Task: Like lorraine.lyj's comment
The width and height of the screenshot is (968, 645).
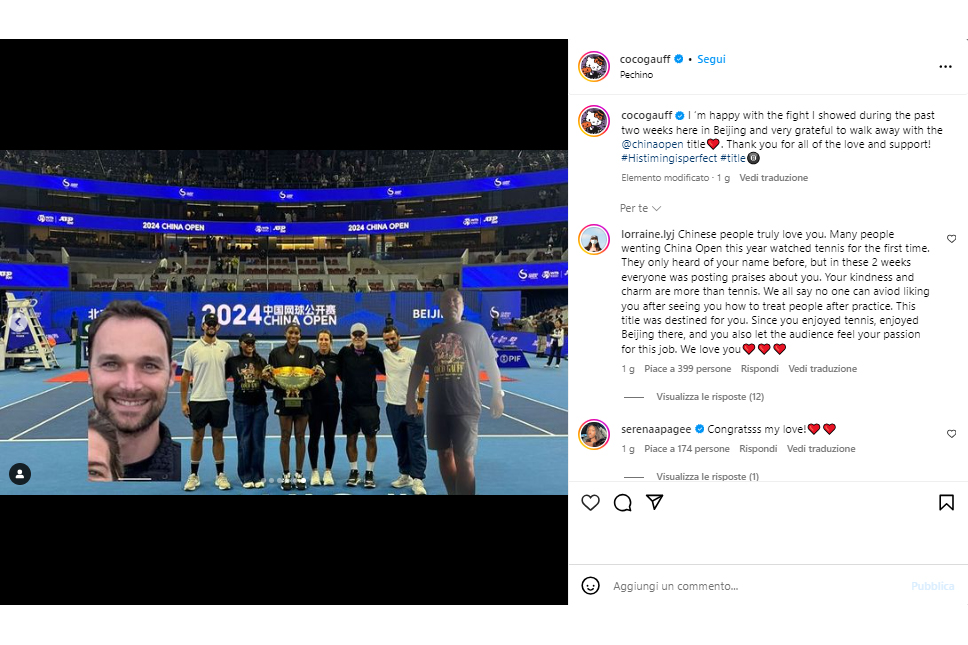Action: tap(951, 239)
